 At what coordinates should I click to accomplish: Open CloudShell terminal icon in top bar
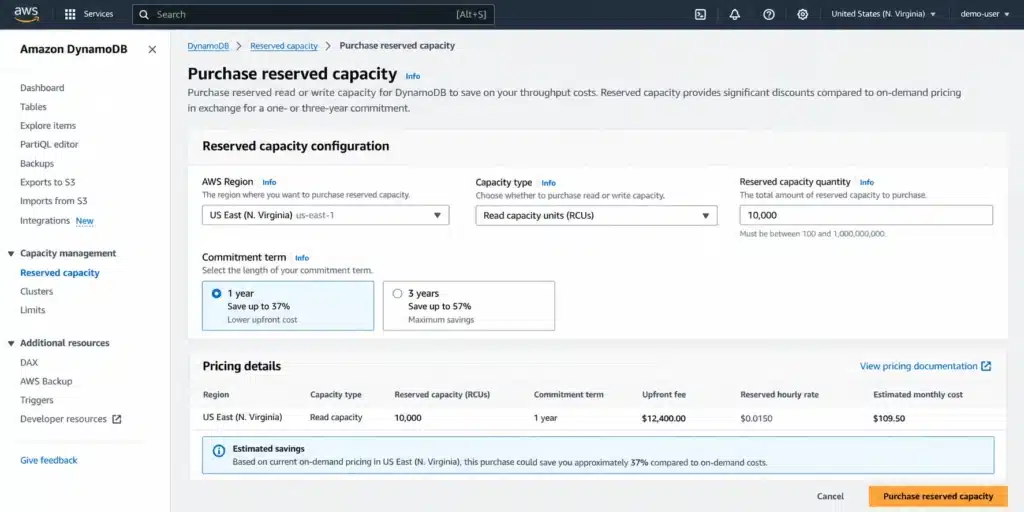tap(700, 14)
